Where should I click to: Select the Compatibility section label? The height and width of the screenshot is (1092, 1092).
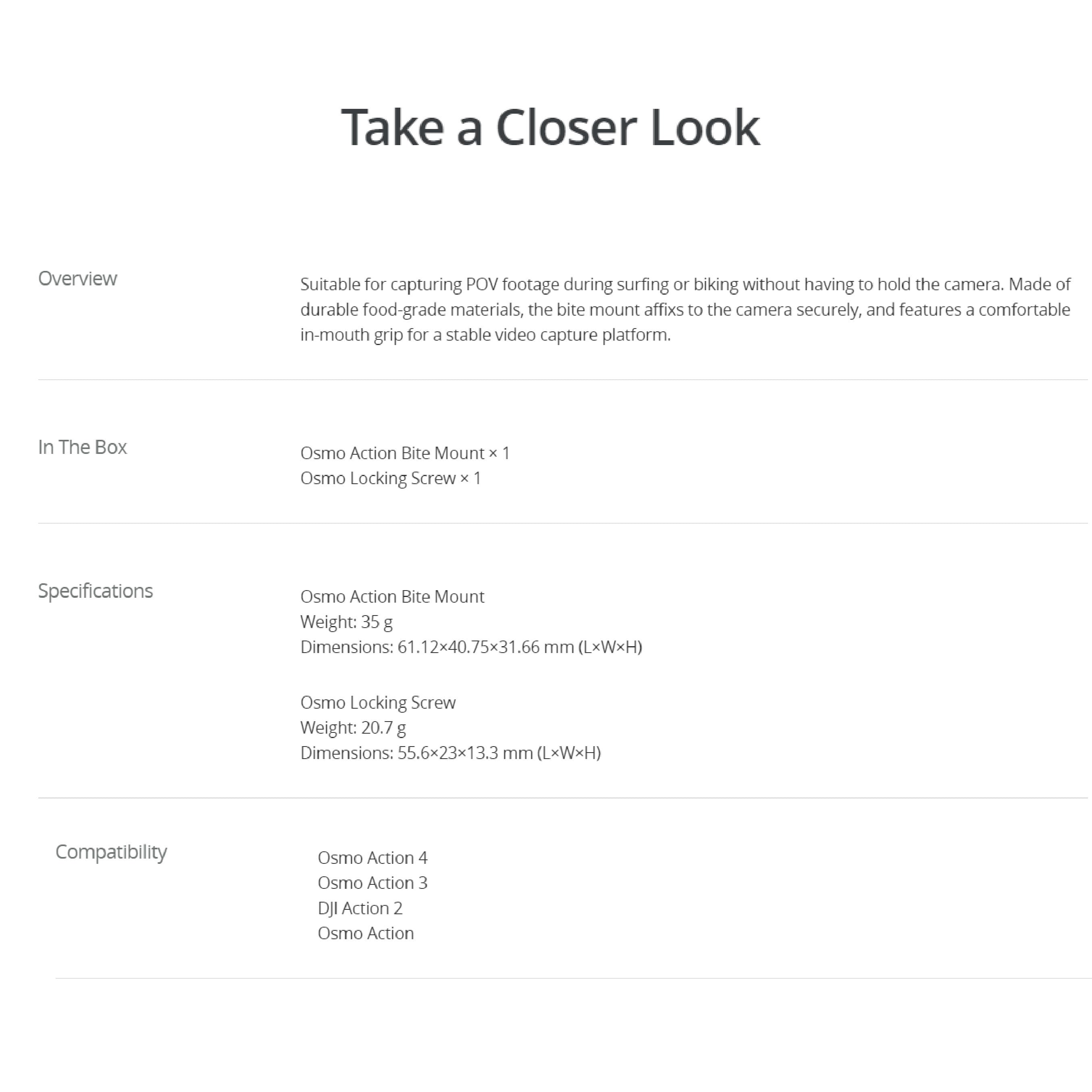pos(111,852)
